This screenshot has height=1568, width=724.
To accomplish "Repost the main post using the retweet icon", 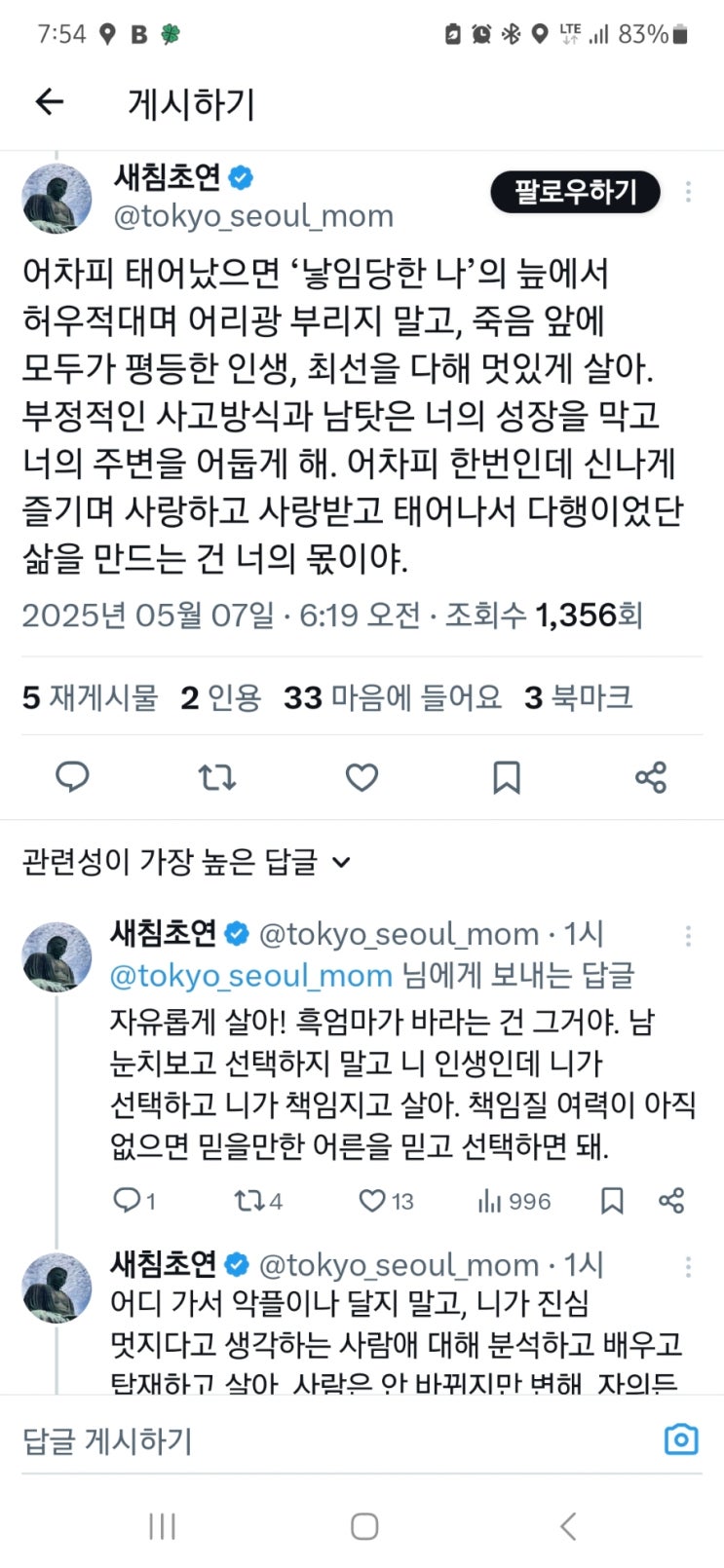I will coord(216,777).
